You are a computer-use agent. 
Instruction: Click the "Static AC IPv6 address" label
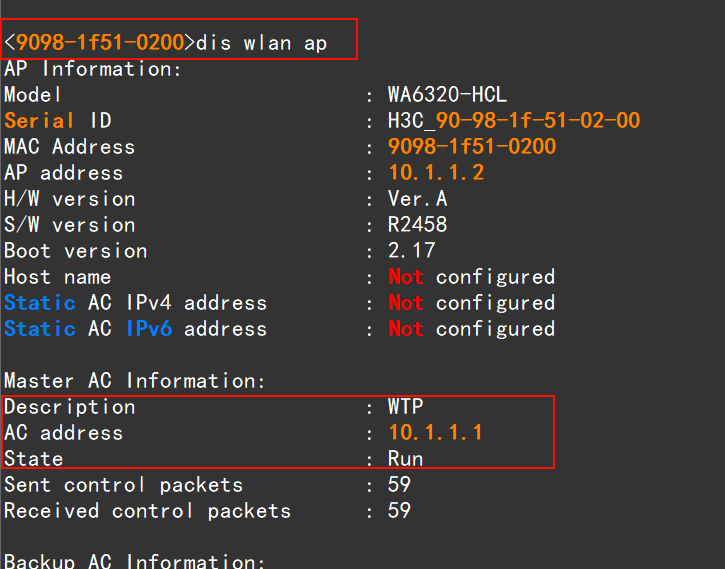pyautogui.click(x=135, y=329)
